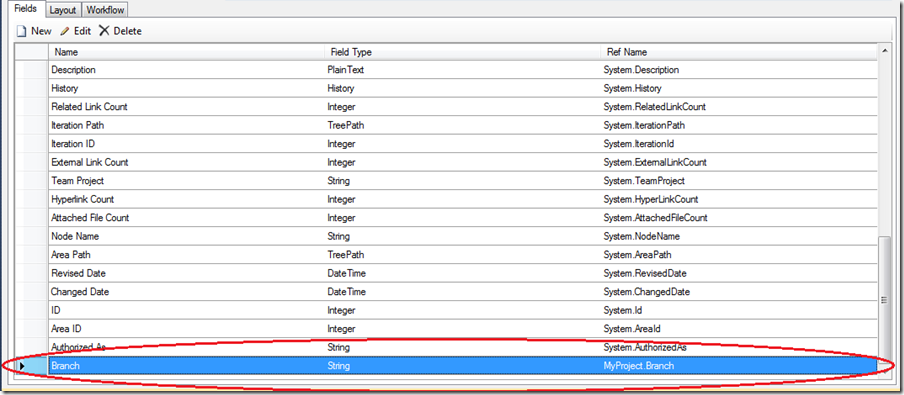Select the ID name cell

[x=186, y=310]
